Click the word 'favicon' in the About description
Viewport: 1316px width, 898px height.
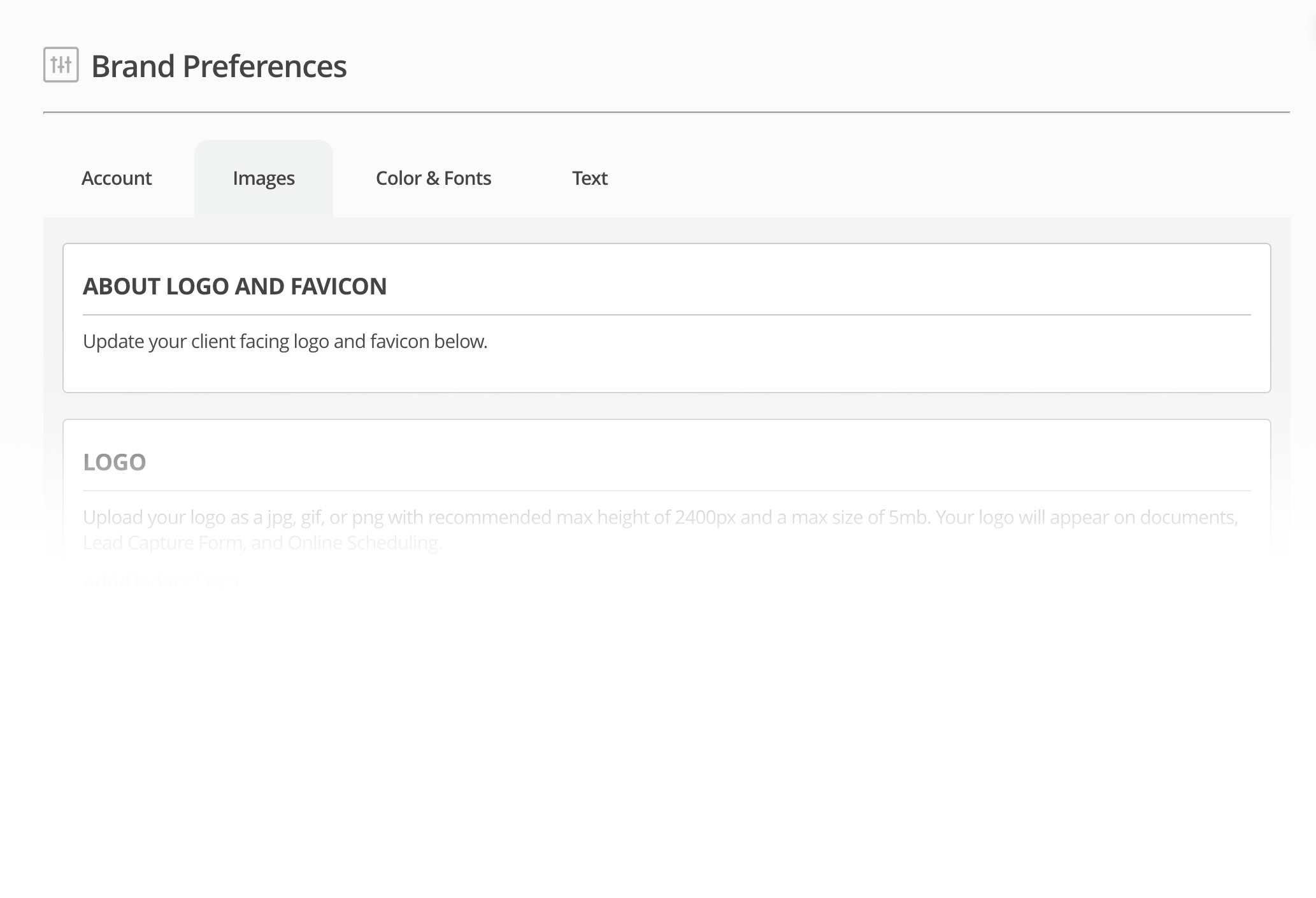pos(399,342)
